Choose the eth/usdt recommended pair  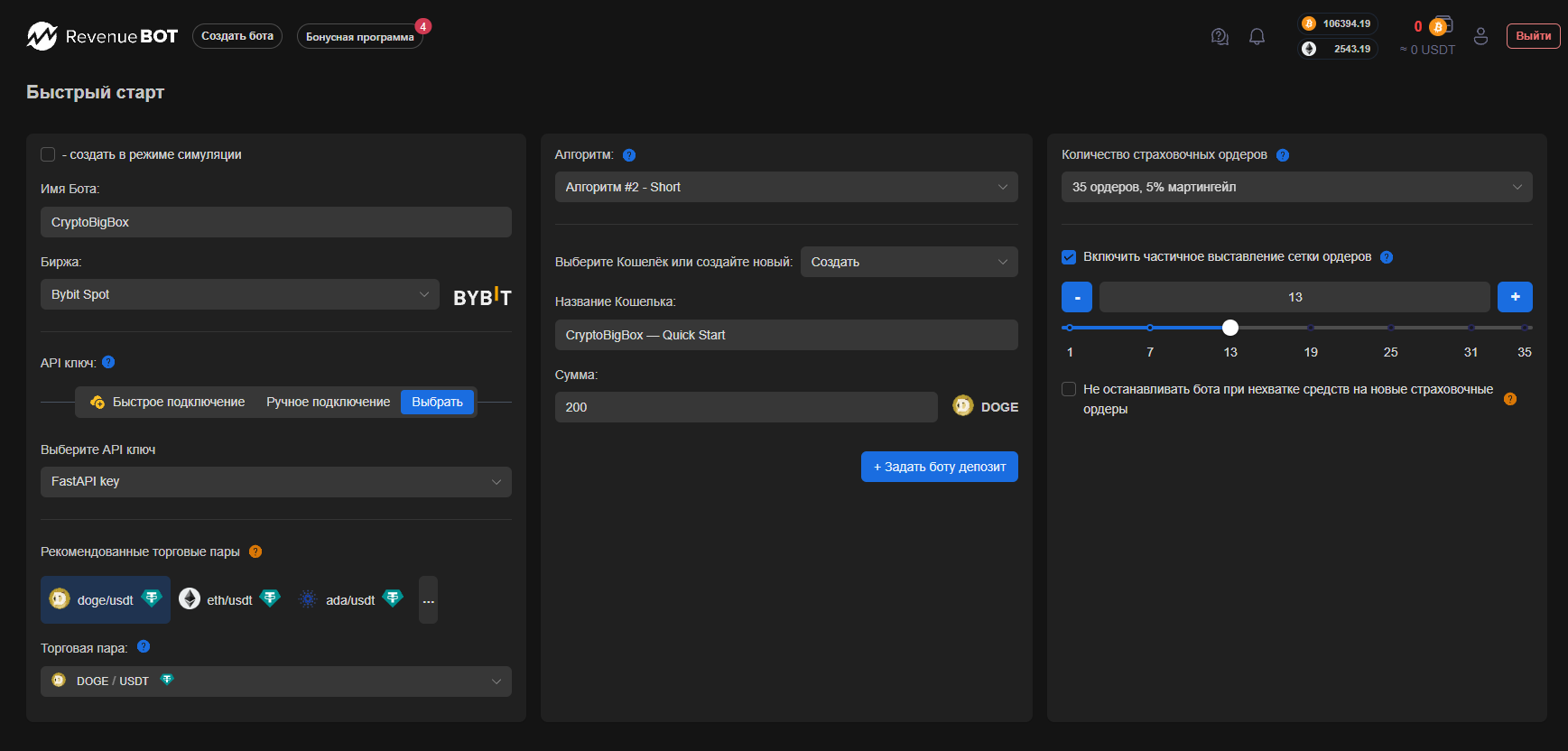(x=229, y=600)
